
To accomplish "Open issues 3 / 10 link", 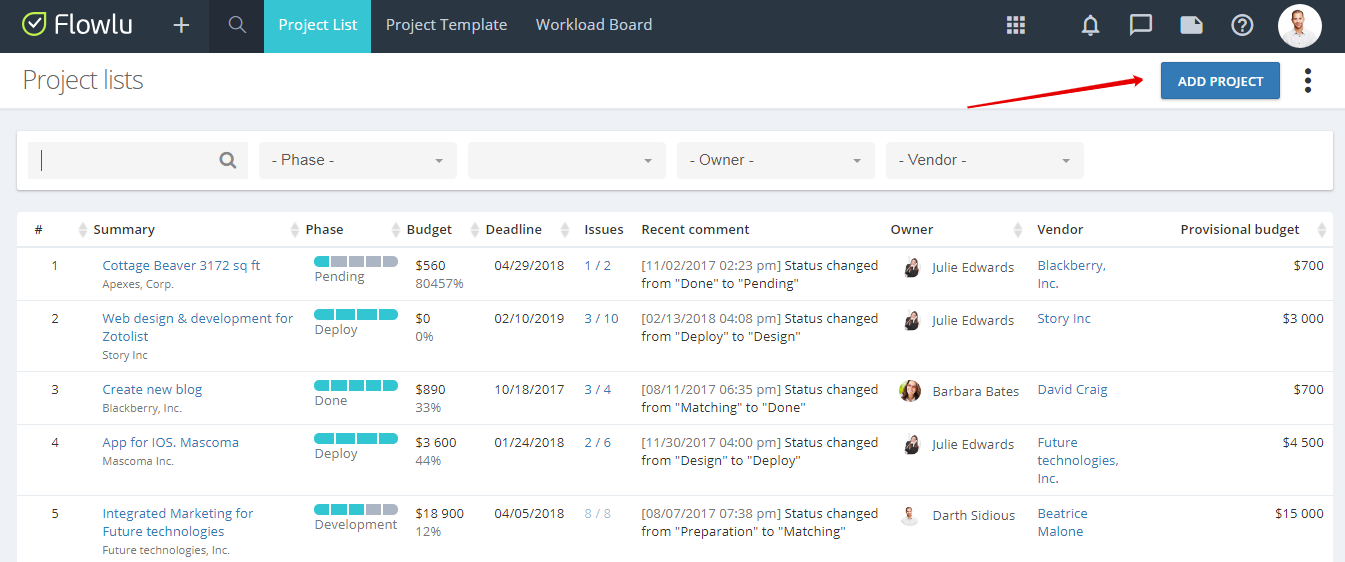I will pos(602,319).
